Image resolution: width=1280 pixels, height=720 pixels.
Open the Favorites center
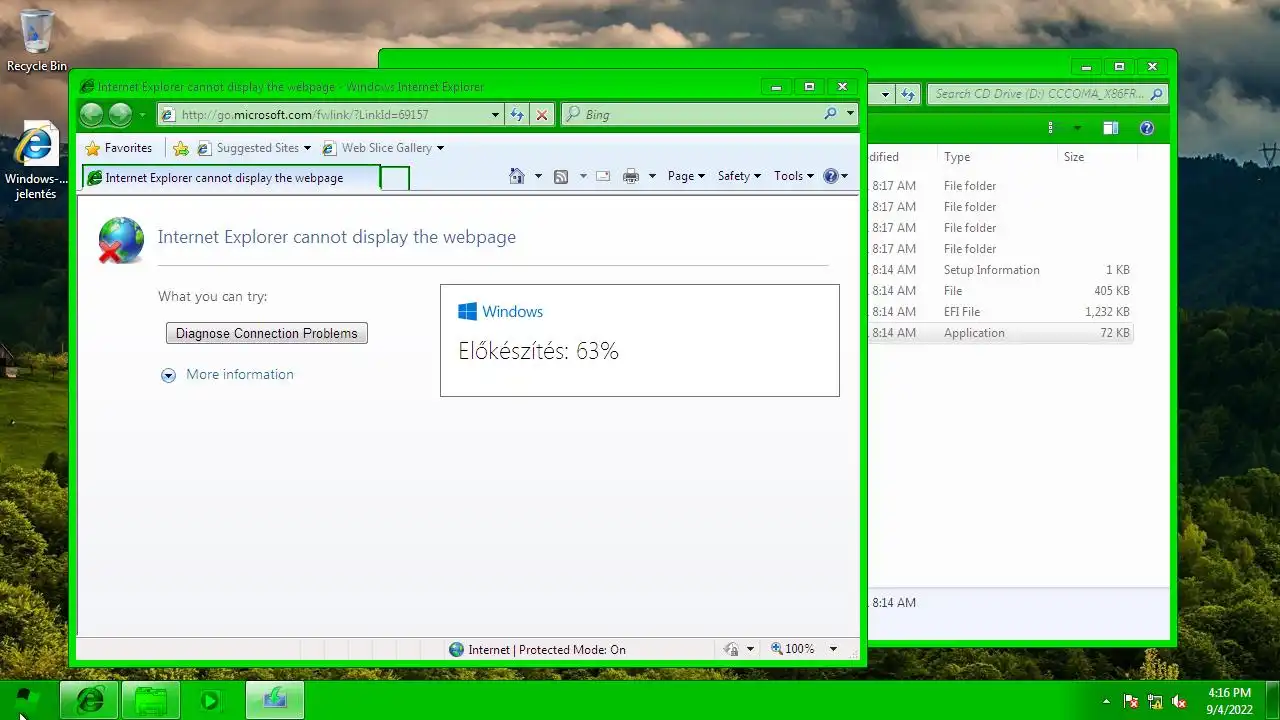point(119,148)
